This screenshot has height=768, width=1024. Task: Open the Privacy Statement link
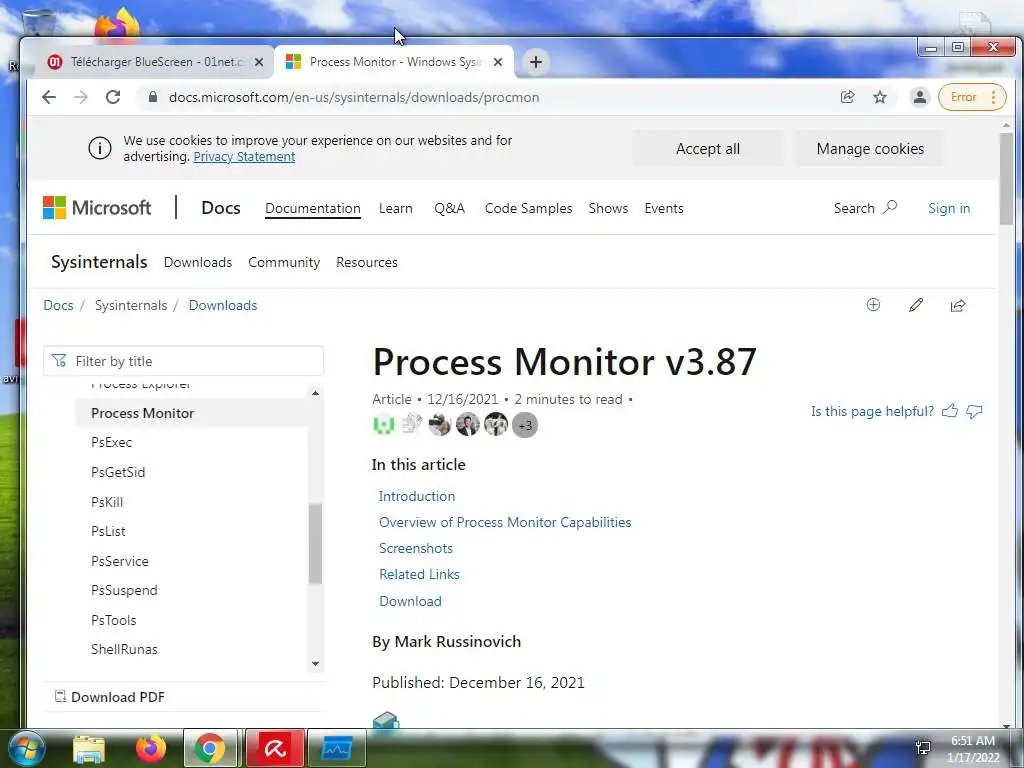[244, 157]
